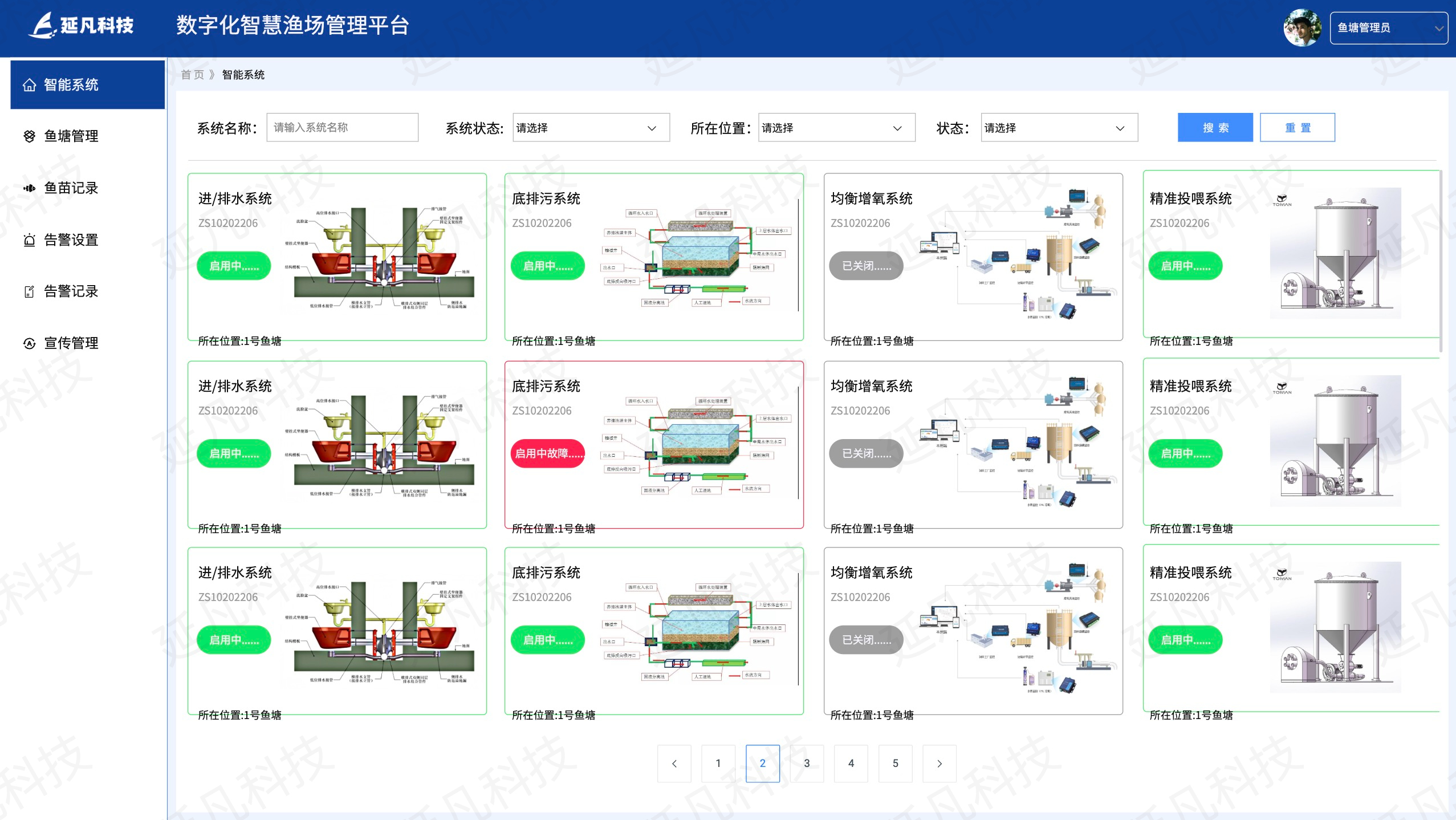Go to the next page arrow
This screenshot has height=820, width=1456.
(x=940, y=764)
